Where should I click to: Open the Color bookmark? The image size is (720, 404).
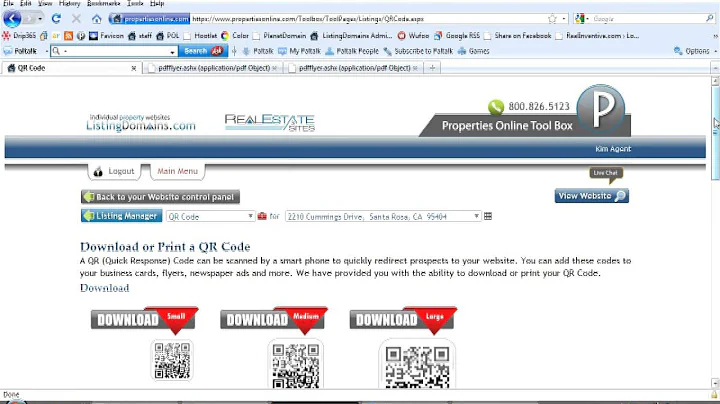(235, 36)
